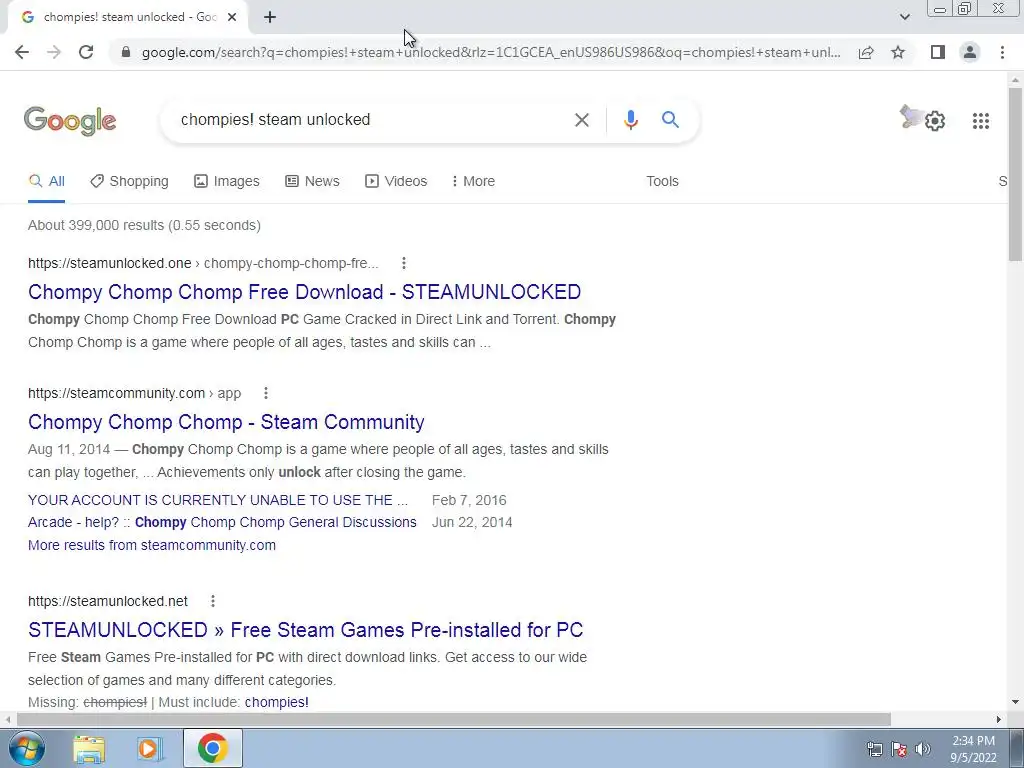Submit search with the magnifier icon
Screen dimensions: 1024x768
(x=670, y=120)
